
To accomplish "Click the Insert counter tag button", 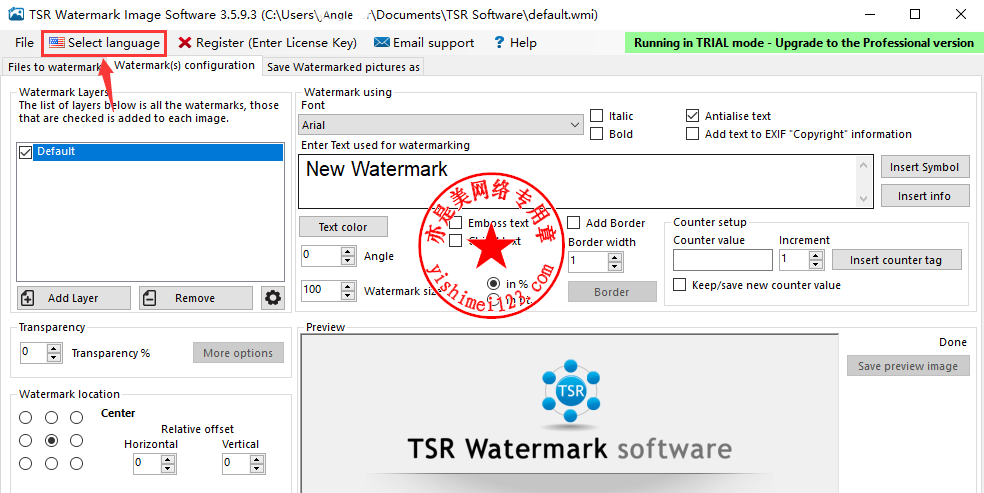I will point(897,260).
